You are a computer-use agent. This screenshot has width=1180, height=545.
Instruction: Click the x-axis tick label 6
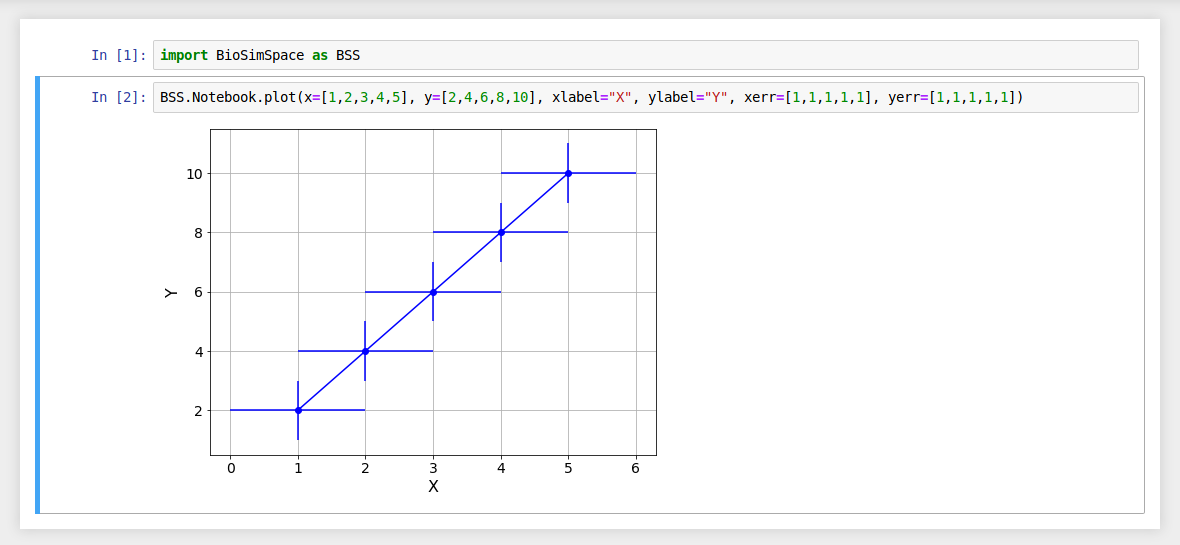tap(636, 468)
